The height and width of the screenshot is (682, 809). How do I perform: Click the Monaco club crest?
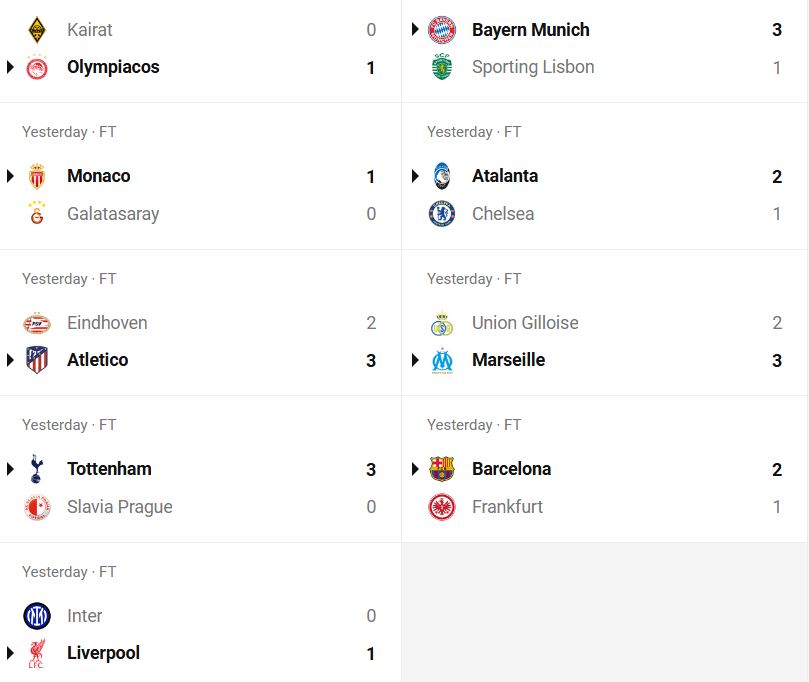pos(37,176)
